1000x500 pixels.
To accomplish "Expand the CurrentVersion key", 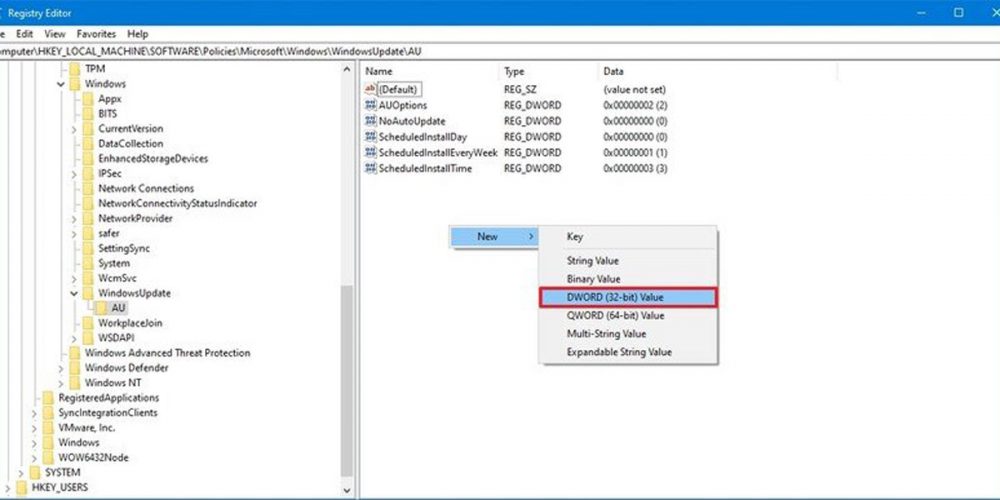I will (75, 129).
